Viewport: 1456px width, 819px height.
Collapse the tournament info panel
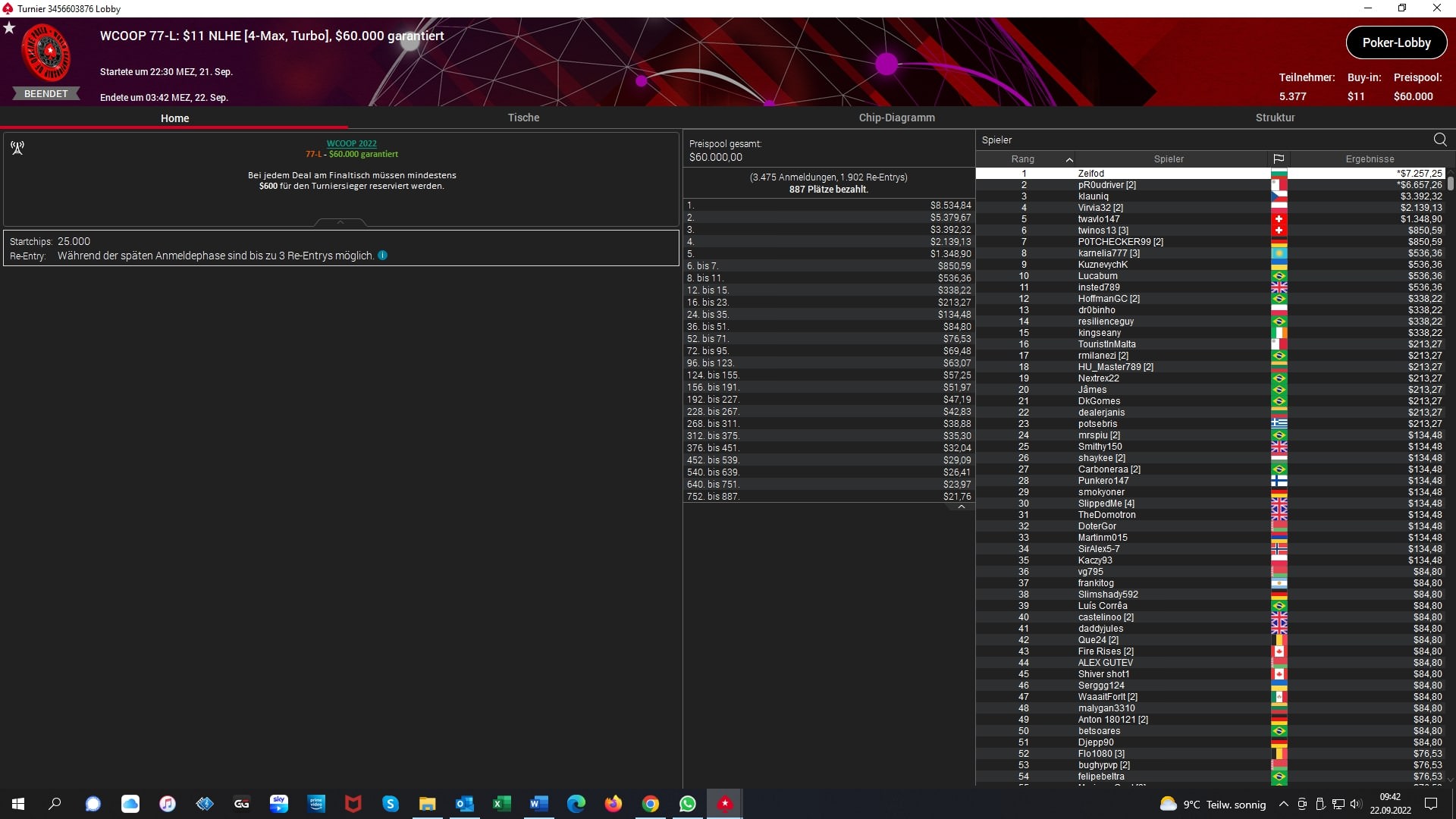pyautogui.click(x=340, y=222)
